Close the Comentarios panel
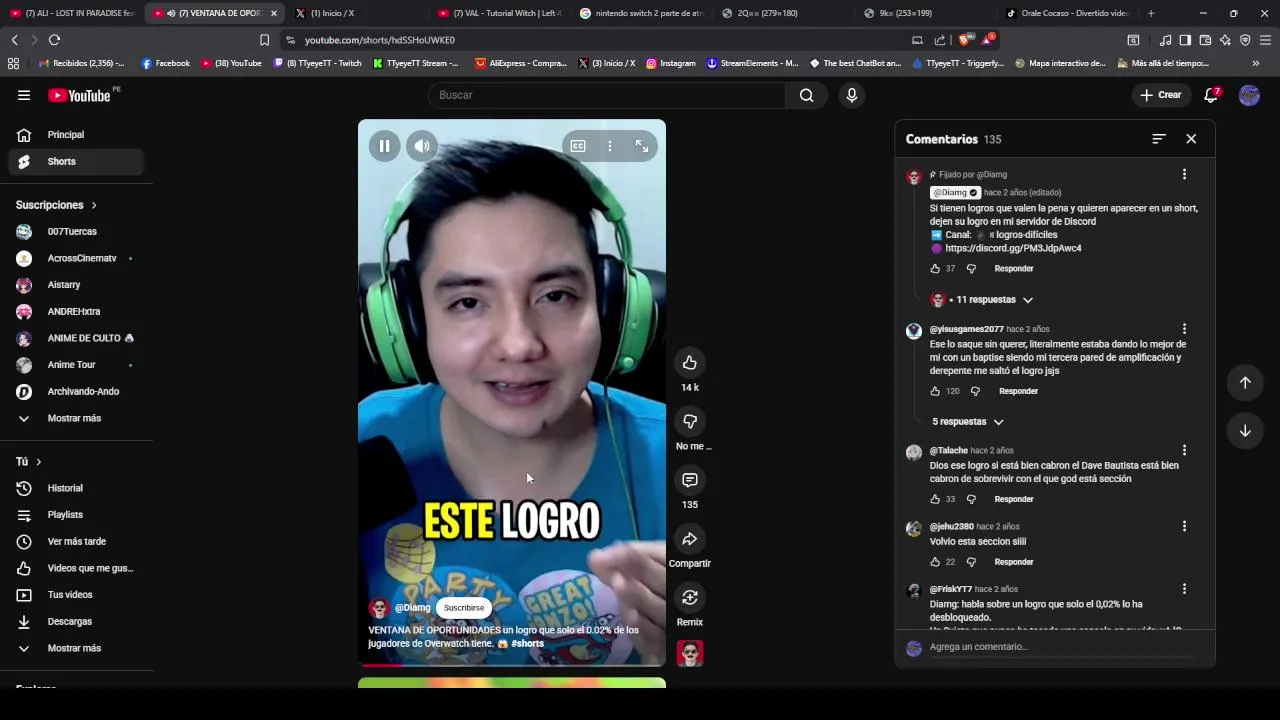Image resolution: width=1280 pixels, height=720 pixels. pos(1191,139)
